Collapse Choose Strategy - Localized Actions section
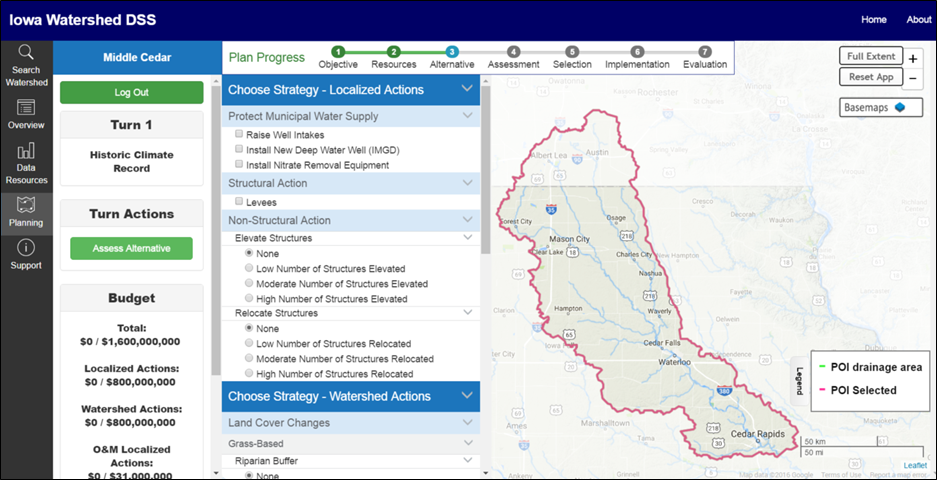This screenshot has width=937, height=480. tap(466, 89)
